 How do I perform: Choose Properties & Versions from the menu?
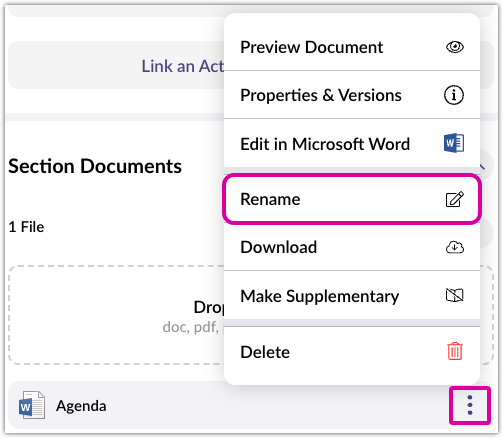tap(352, 95)
